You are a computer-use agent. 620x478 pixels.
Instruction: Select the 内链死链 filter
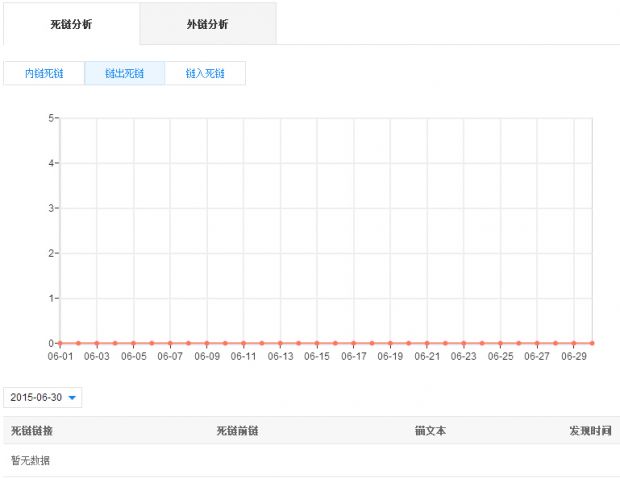tap(44, 73)
